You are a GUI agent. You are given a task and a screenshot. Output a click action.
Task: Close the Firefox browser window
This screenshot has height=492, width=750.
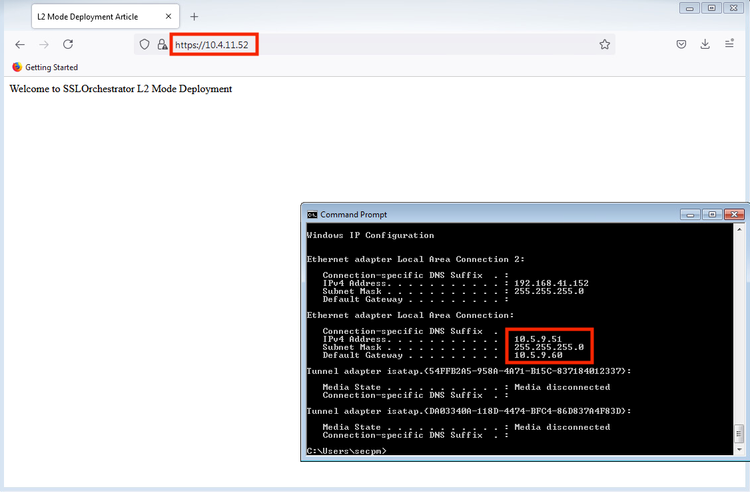click(x=734, y=8)
